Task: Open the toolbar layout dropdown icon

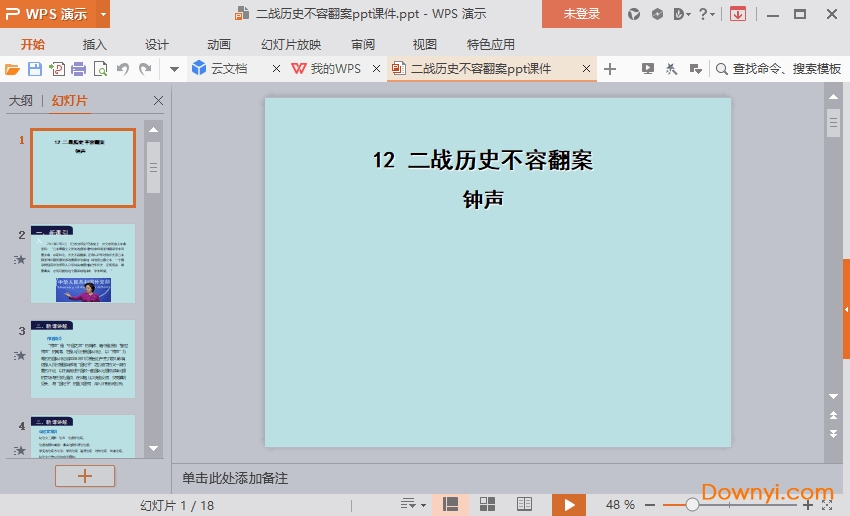Action: pyautogui.click(x=696, y=69)
